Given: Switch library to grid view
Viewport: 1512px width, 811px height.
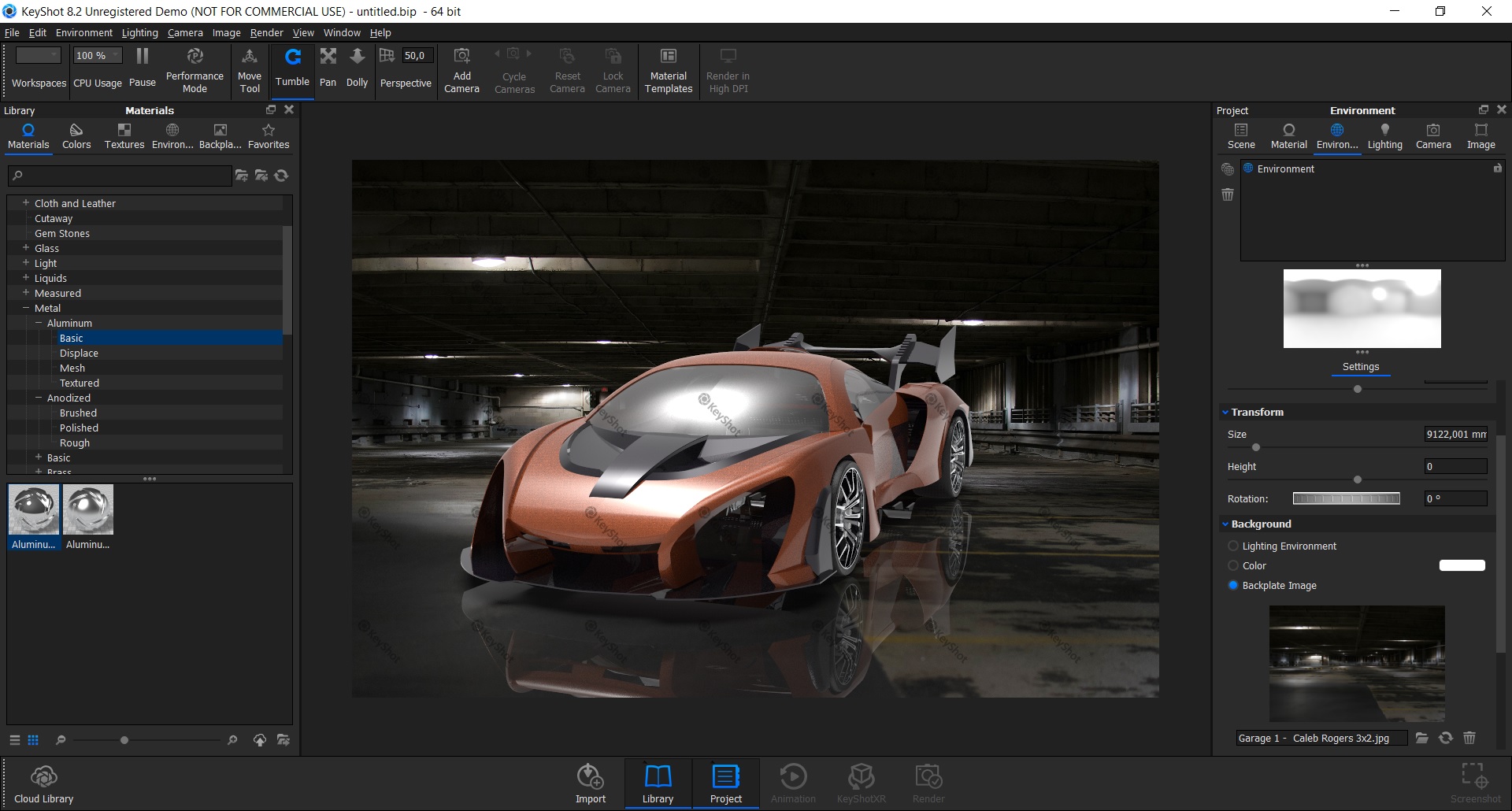Looking at the screenshot, I should pos(33,740).
